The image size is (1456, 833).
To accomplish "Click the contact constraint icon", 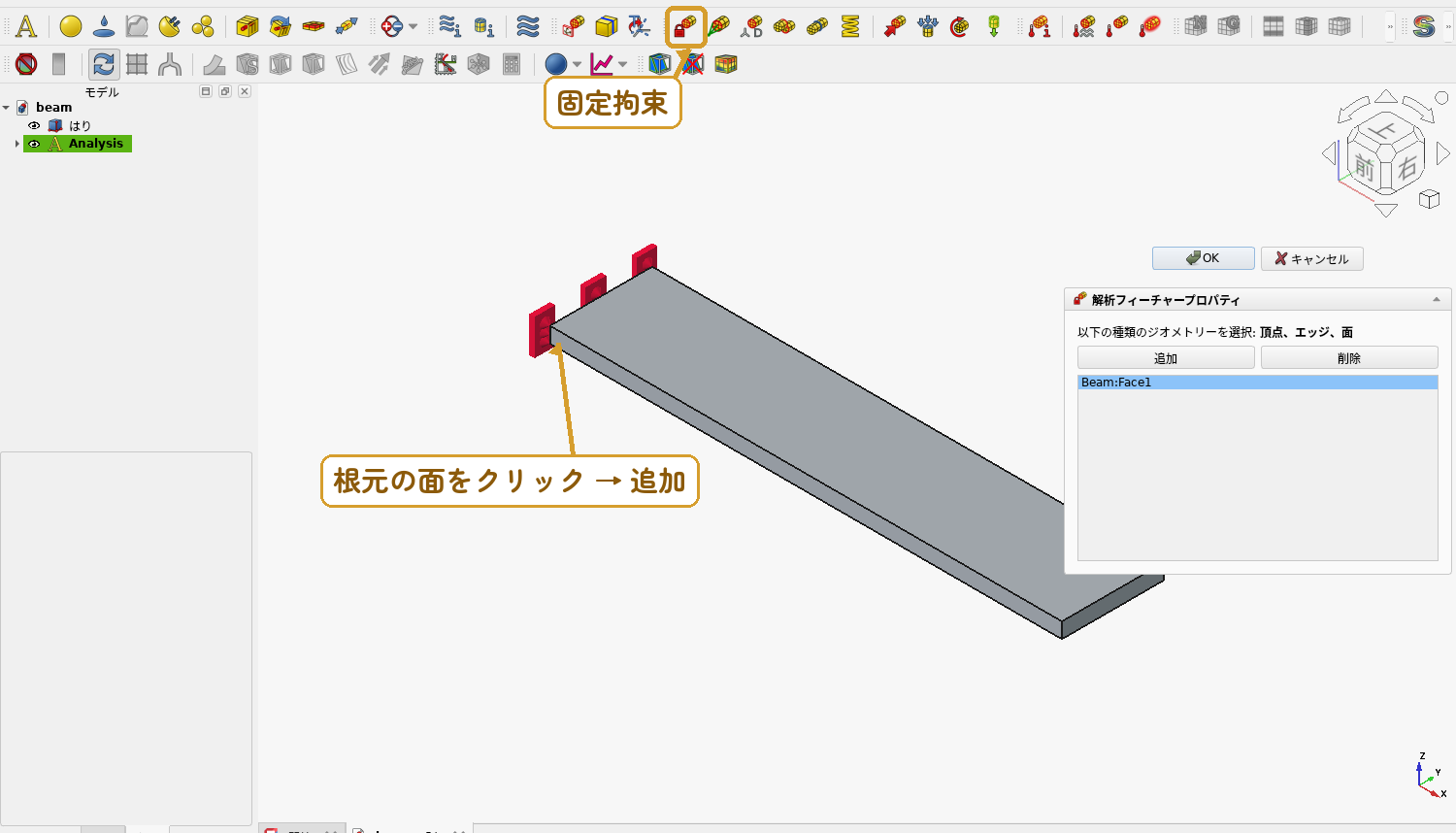I will click(784, 26).
